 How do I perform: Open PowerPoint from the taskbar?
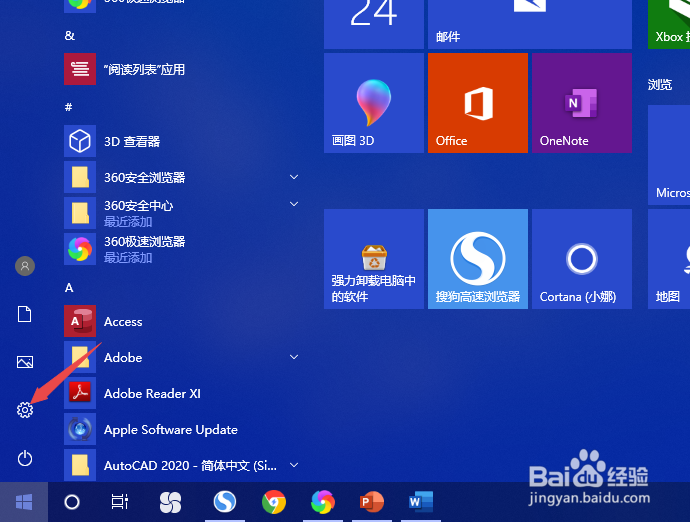[x=372, y=502]
